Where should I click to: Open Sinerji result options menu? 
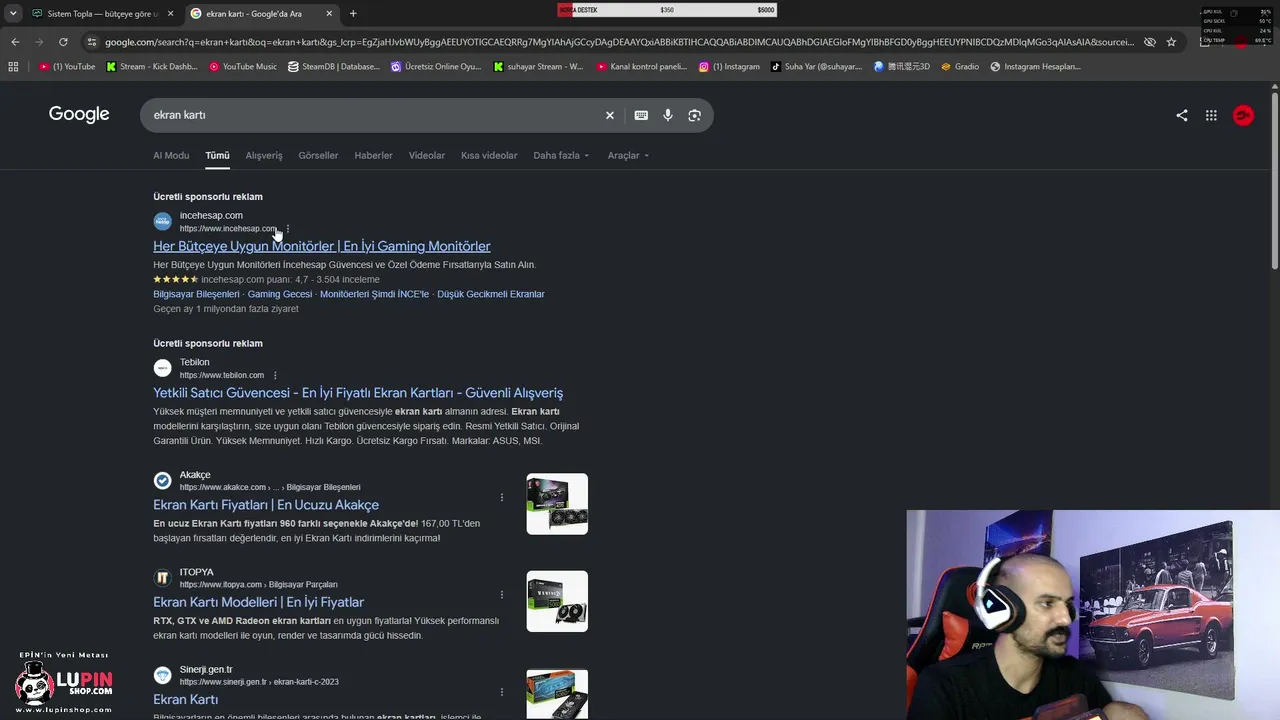502,692
